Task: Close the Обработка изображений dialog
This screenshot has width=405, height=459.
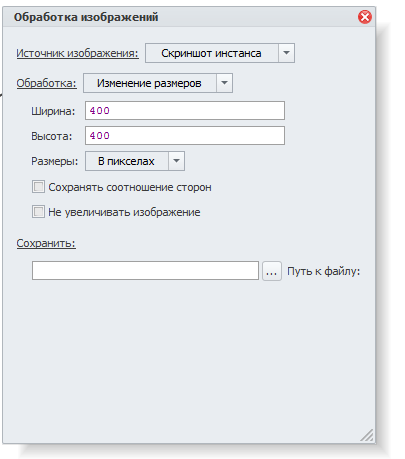Action: (365, 17)
